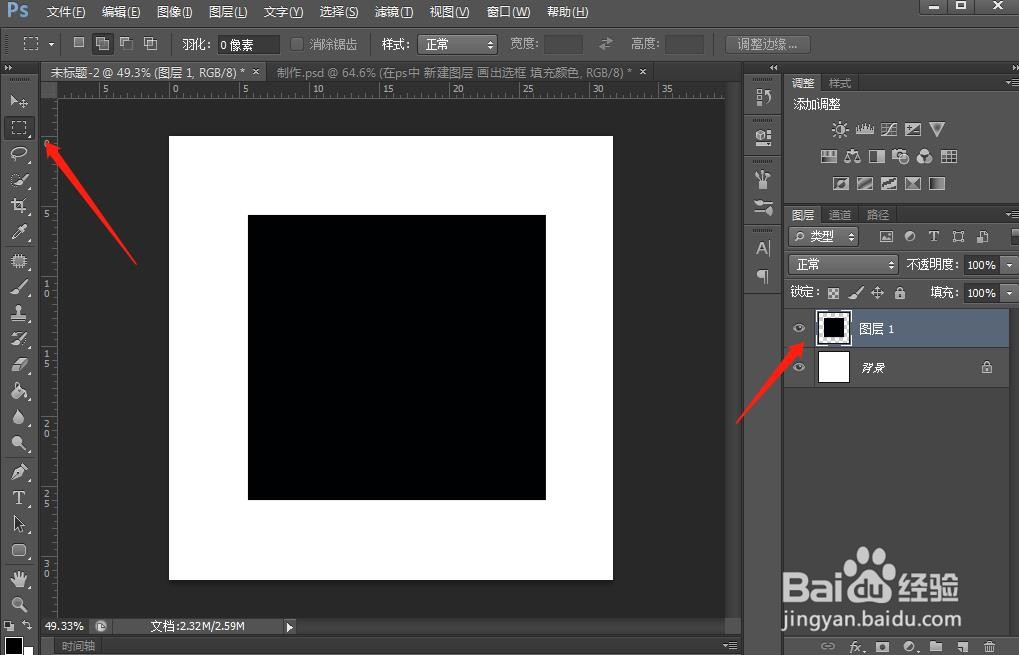Open the 填充 fill slider arrow
This screenshot has width=1019, height=655.
tap(1009, 292)
